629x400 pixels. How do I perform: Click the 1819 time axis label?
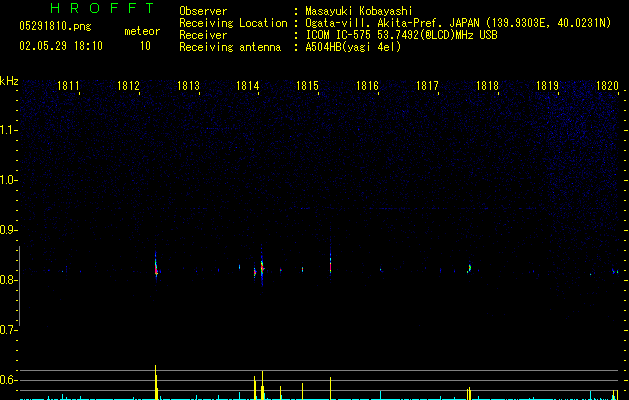pos(547,86)
